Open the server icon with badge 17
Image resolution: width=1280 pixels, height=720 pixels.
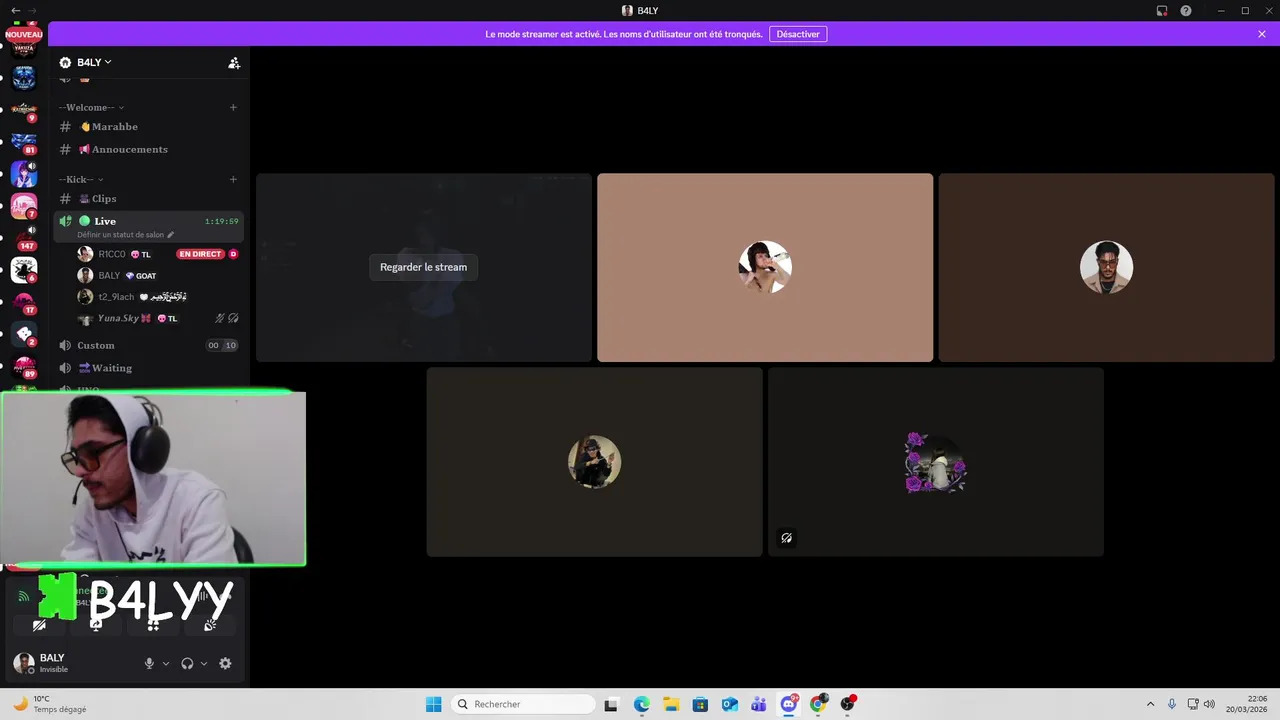pyautogui.click(x=24, y=302)
